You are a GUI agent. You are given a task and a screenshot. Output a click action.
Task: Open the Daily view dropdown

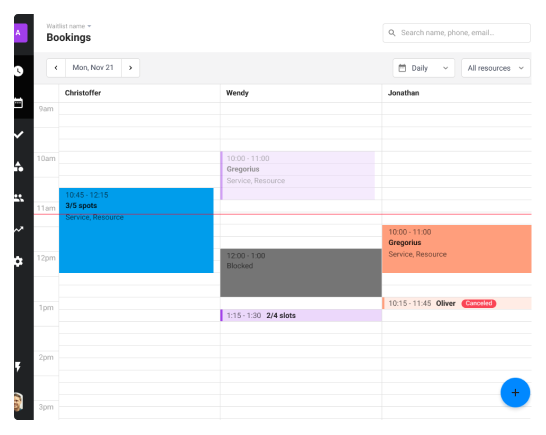click(423, 68)
